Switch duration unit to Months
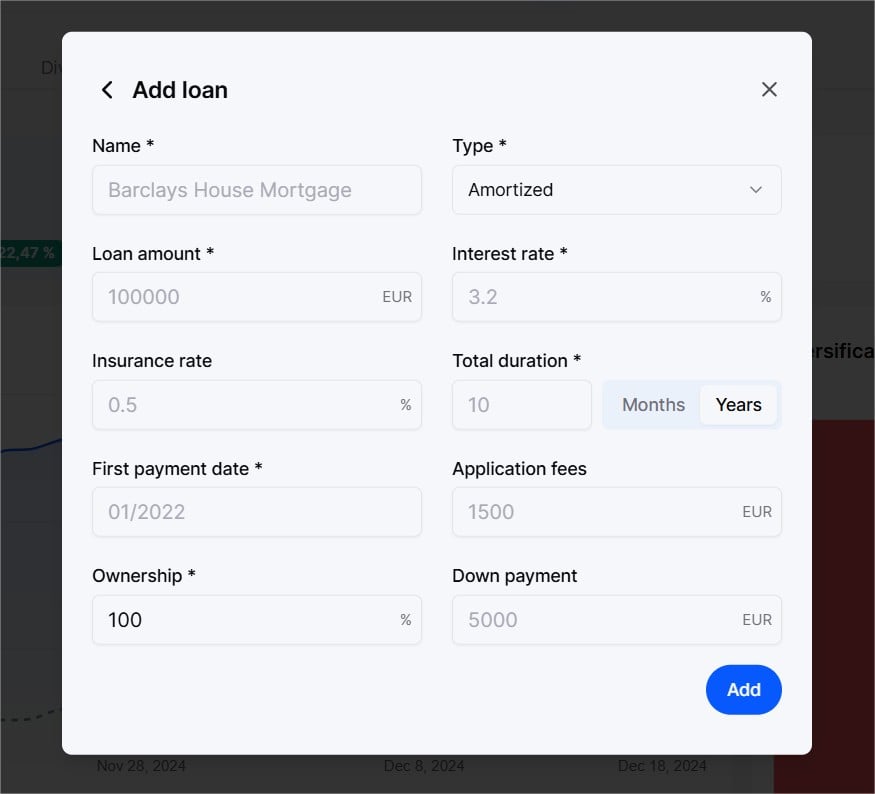The image size is (875, 794). tap(653, 405)
